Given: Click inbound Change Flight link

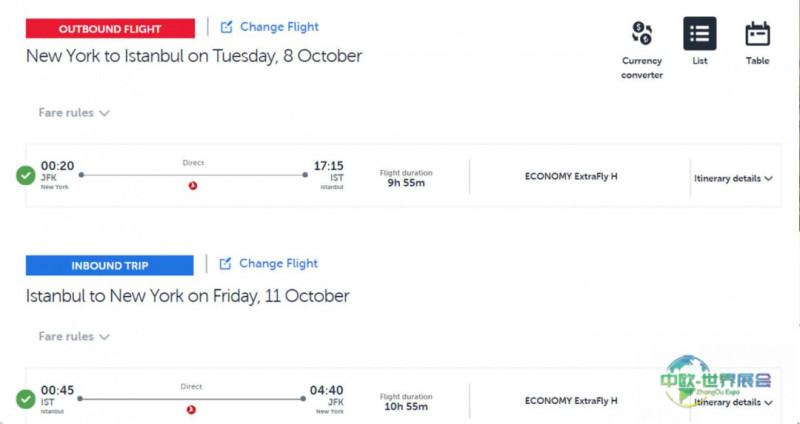Looking at the screenshot, I should point(278,264).
